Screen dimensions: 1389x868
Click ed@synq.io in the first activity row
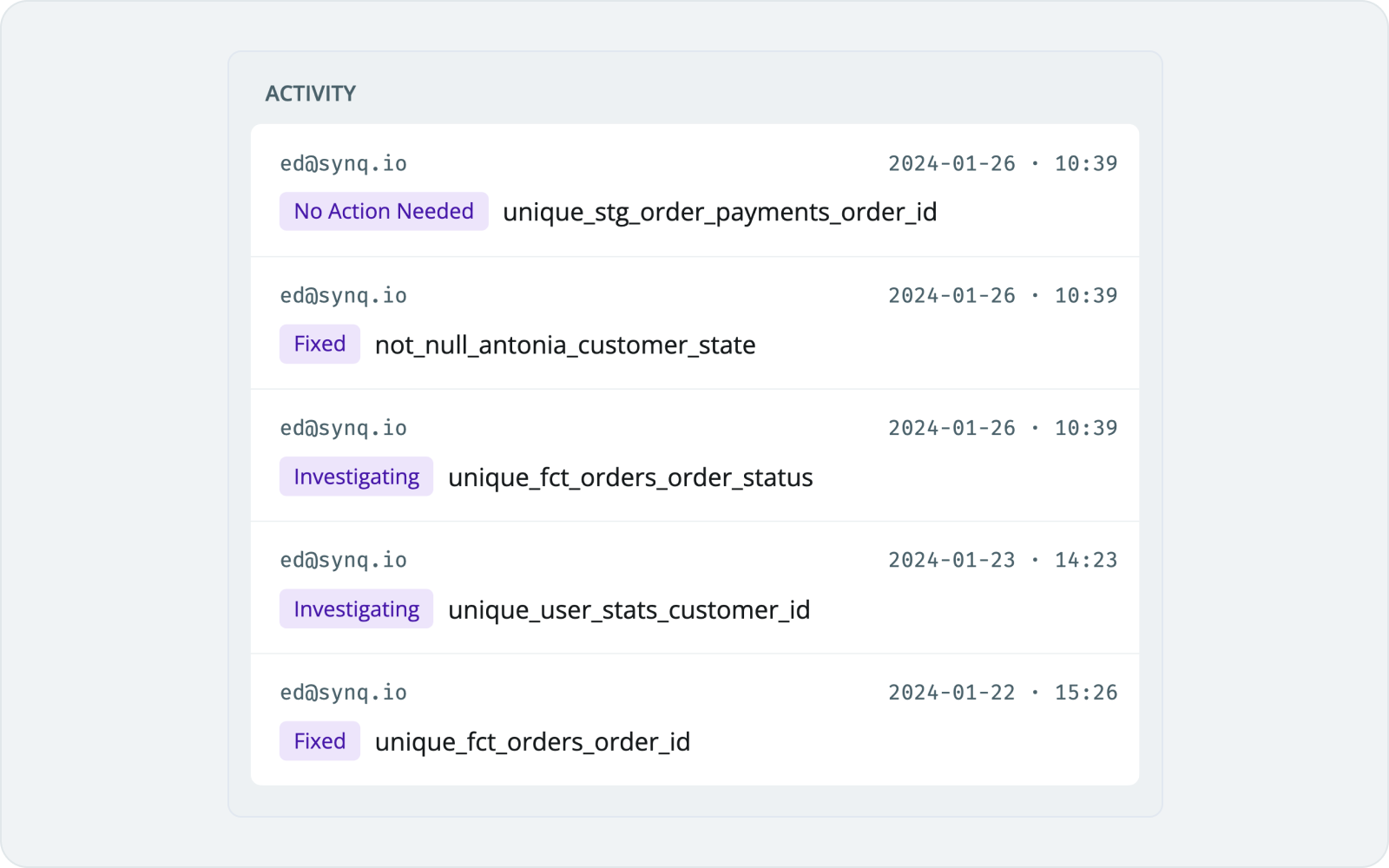click(343, 164)
